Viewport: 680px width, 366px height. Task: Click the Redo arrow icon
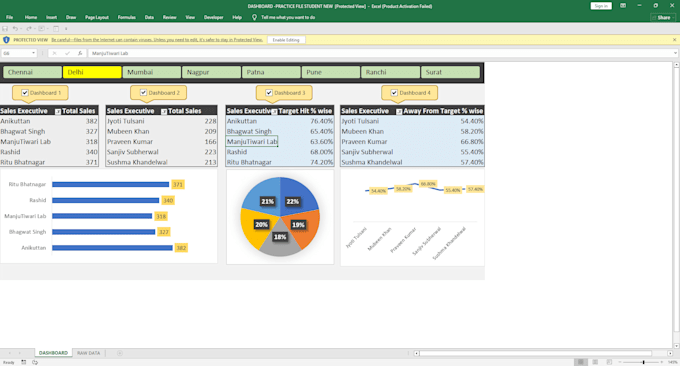pos(29,29)
